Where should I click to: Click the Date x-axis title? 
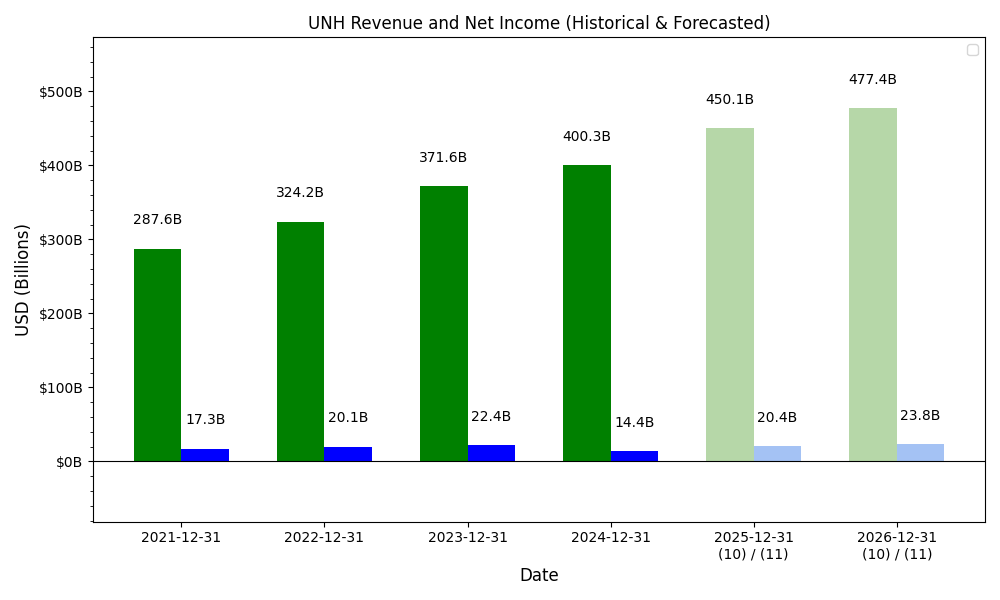tap(539, 575)
